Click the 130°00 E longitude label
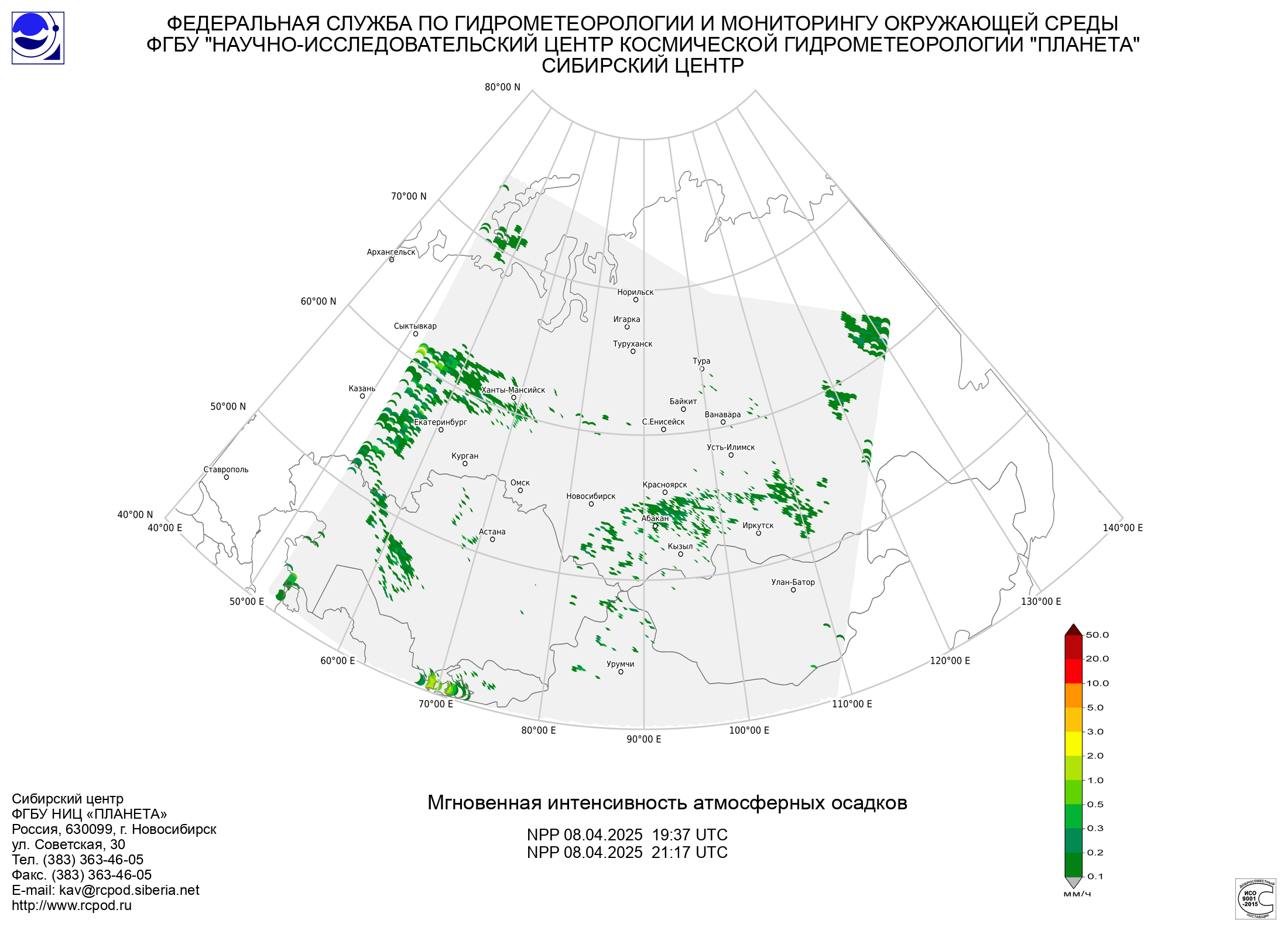1288x937 pixels. (1041, 602)
